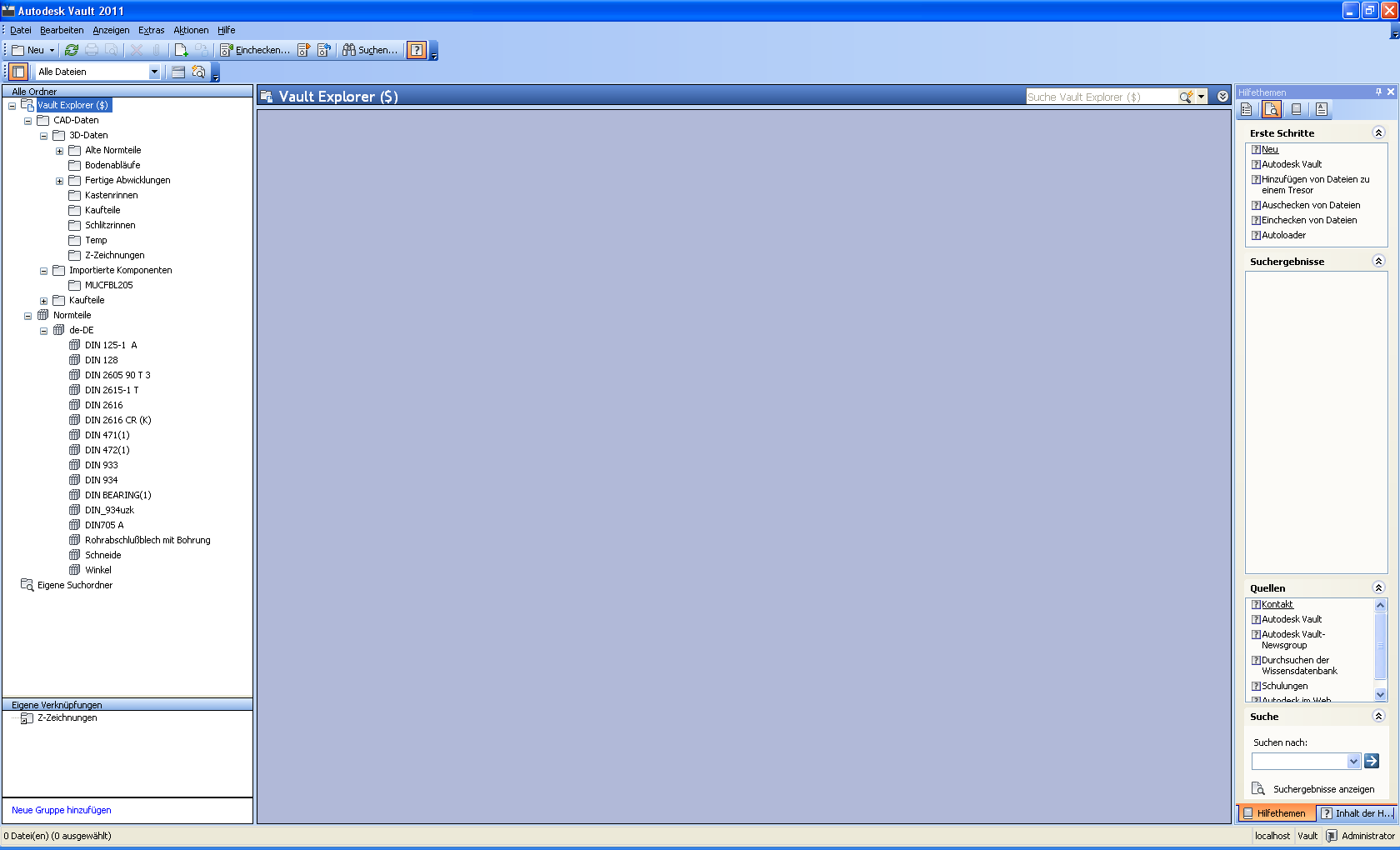The width and height of the screenshot is (1400, 850).
Task: Click the list view properties icon
Action: click(178, 72)
